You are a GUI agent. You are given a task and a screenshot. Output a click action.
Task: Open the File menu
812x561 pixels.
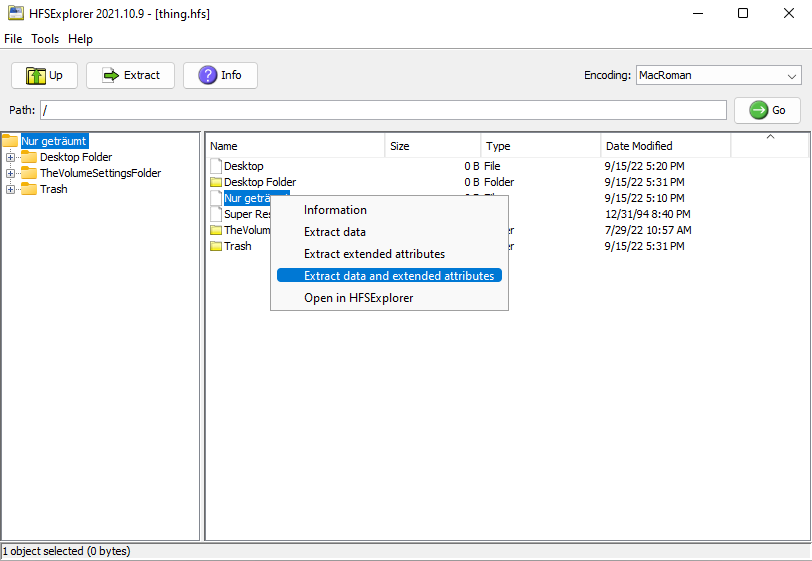point(13,39)
